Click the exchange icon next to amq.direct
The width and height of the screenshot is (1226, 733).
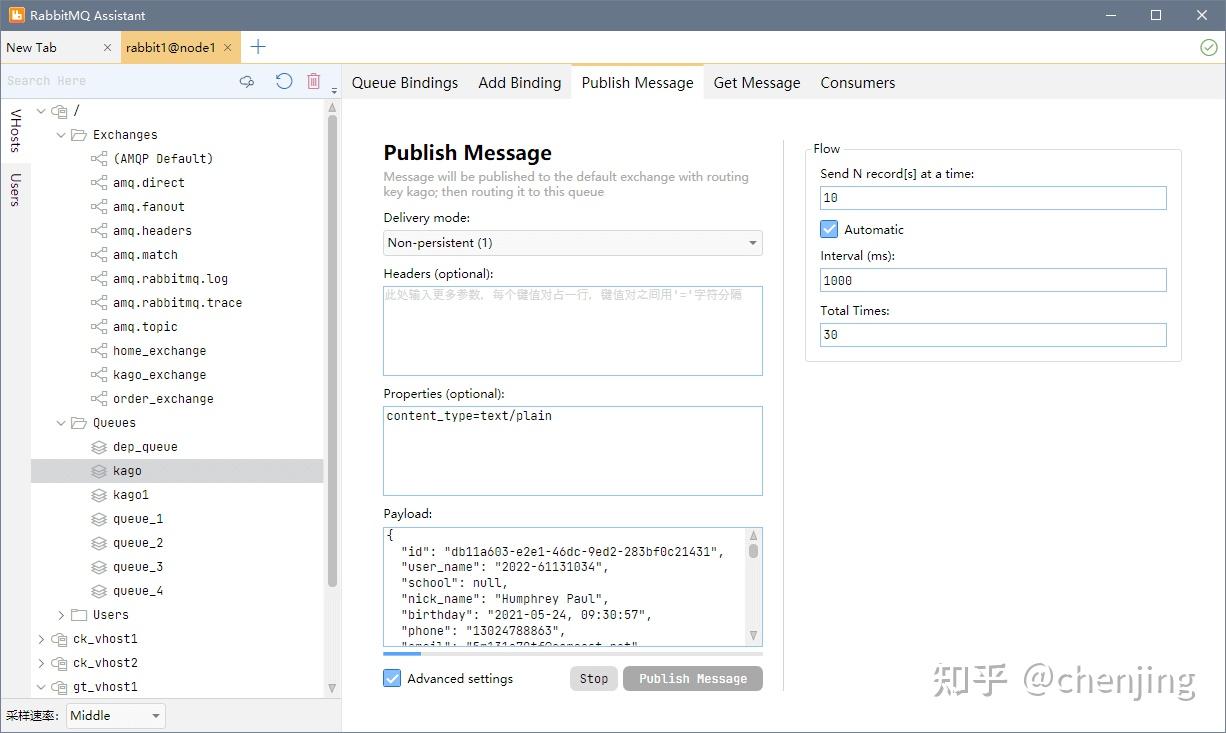[98, 183]
